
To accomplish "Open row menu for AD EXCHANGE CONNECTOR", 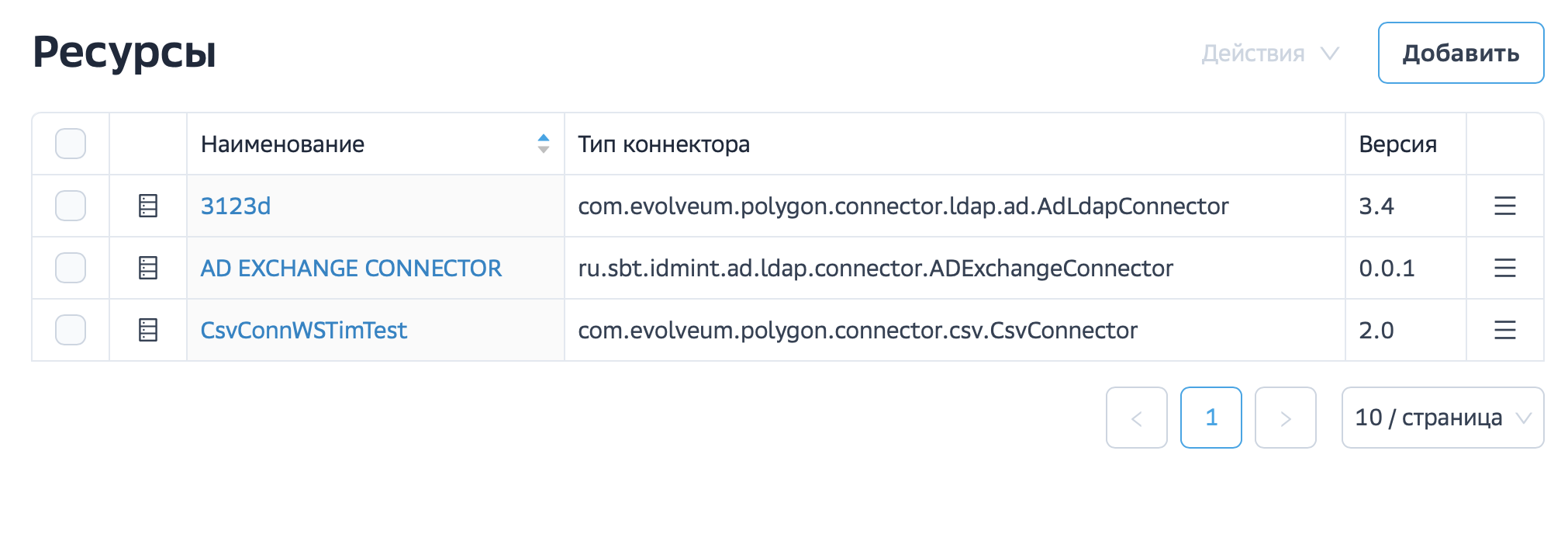I will pos(1504,268).
